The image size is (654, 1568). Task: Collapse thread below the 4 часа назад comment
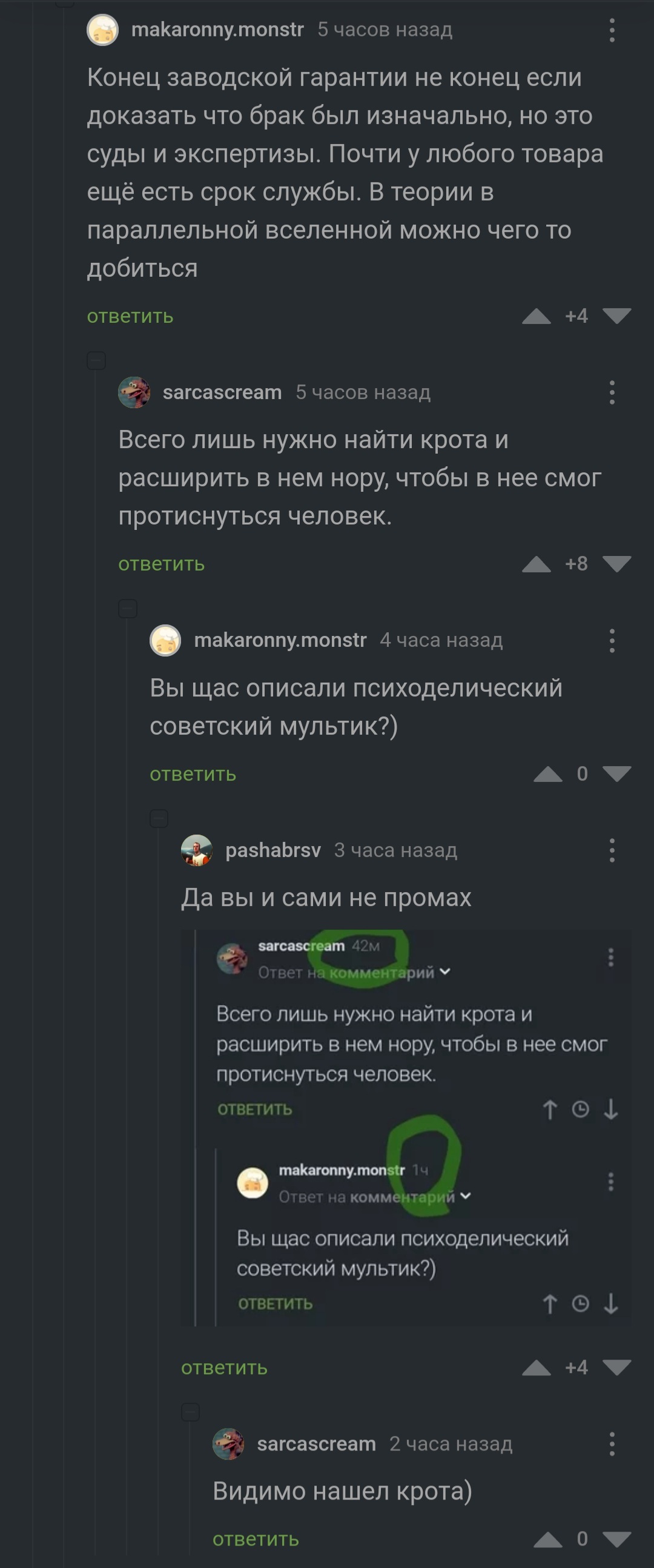point(159,819)
